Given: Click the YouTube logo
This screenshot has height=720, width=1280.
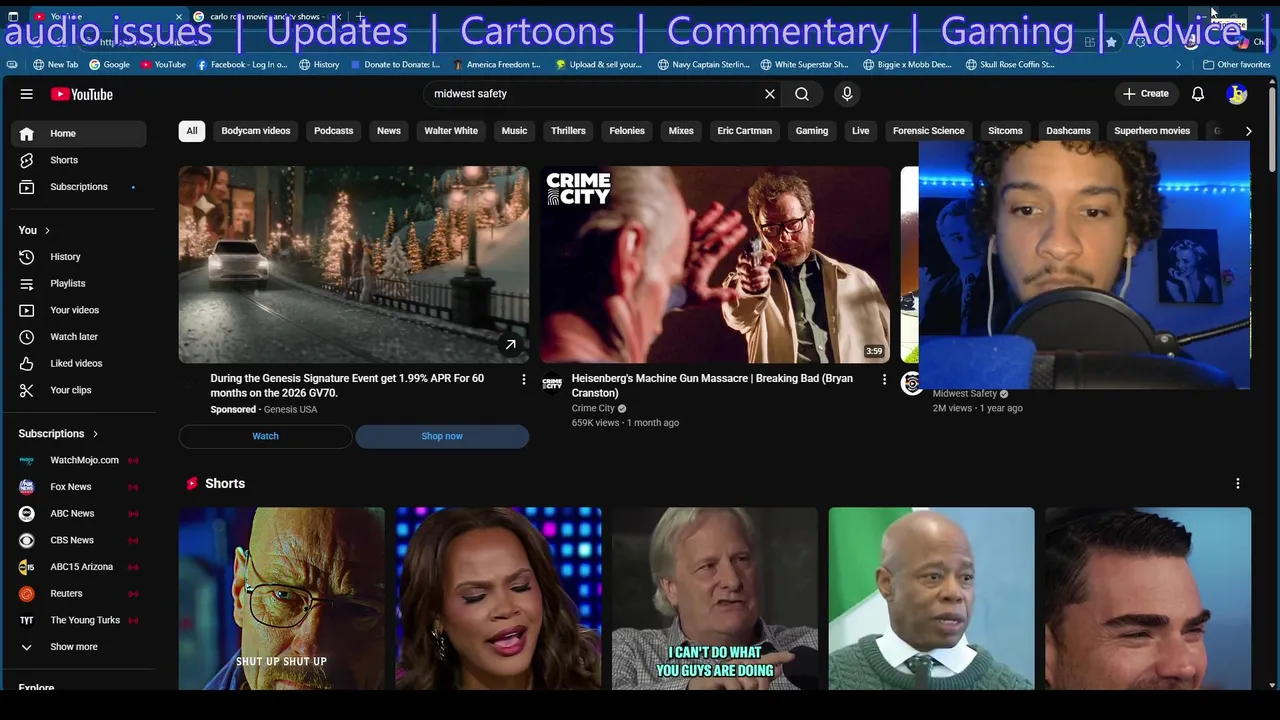Looking at the screenshot, I should (x=81, y=94).
